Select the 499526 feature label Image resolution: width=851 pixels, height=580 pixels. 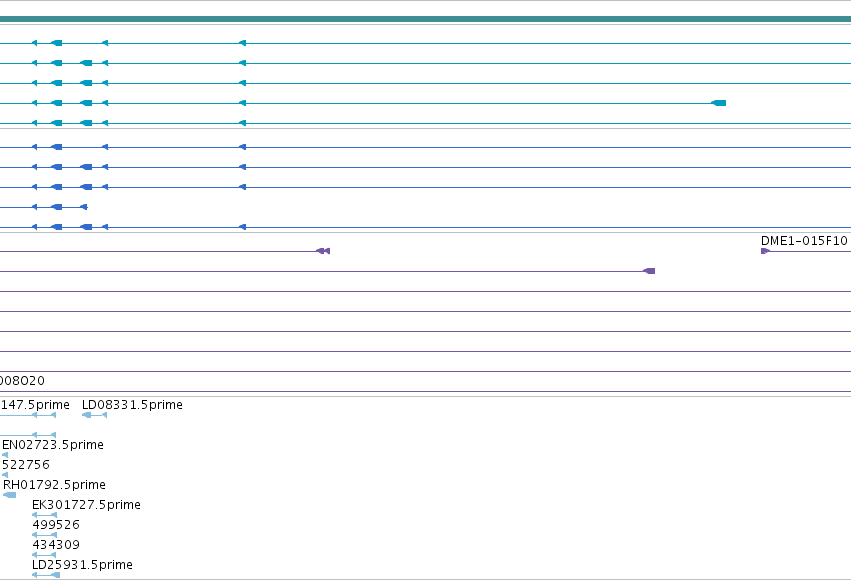coord(56,525)
